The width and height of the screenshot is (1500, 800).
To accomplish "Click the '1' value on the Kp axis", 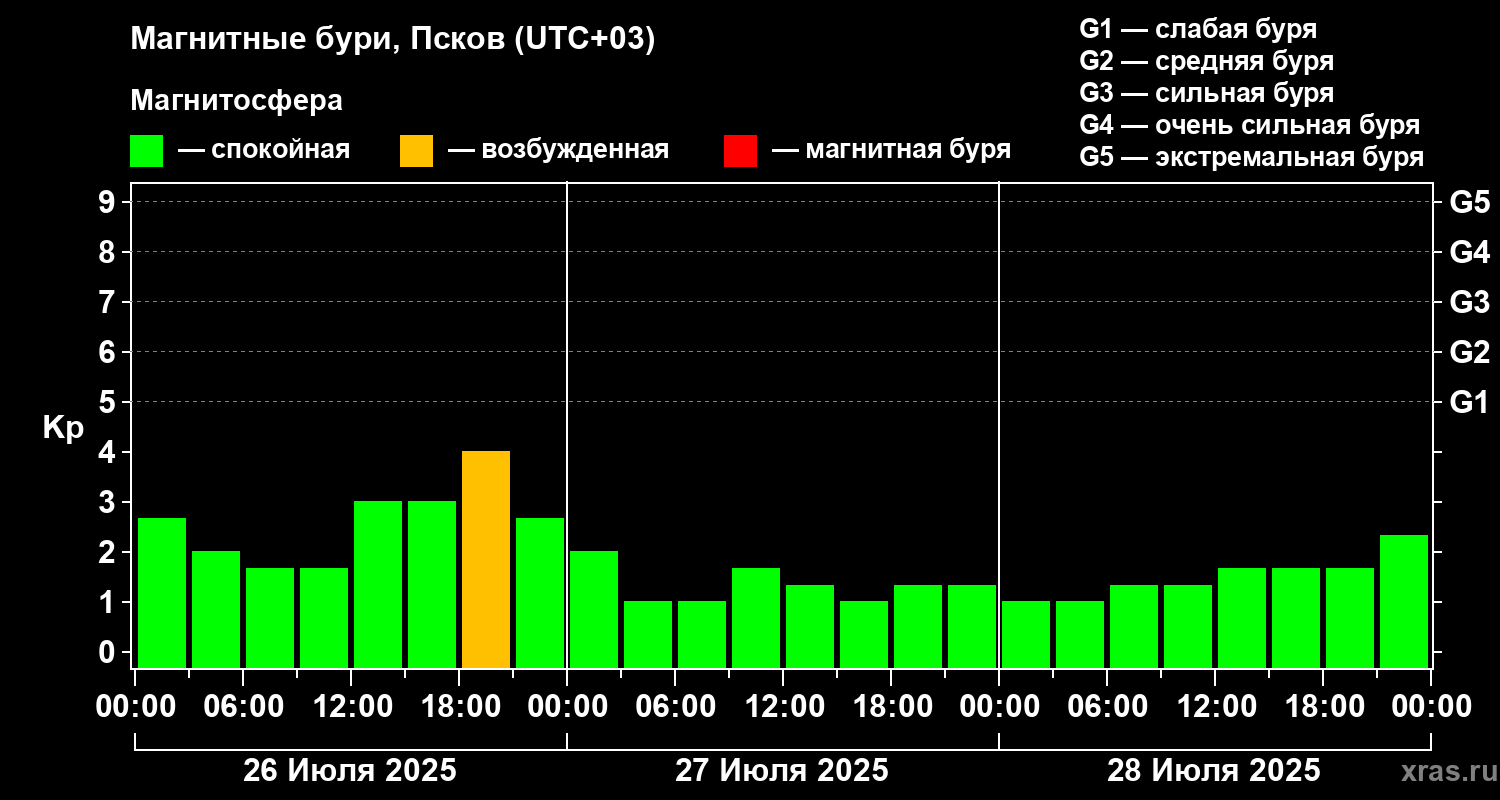I will point(109,602).
